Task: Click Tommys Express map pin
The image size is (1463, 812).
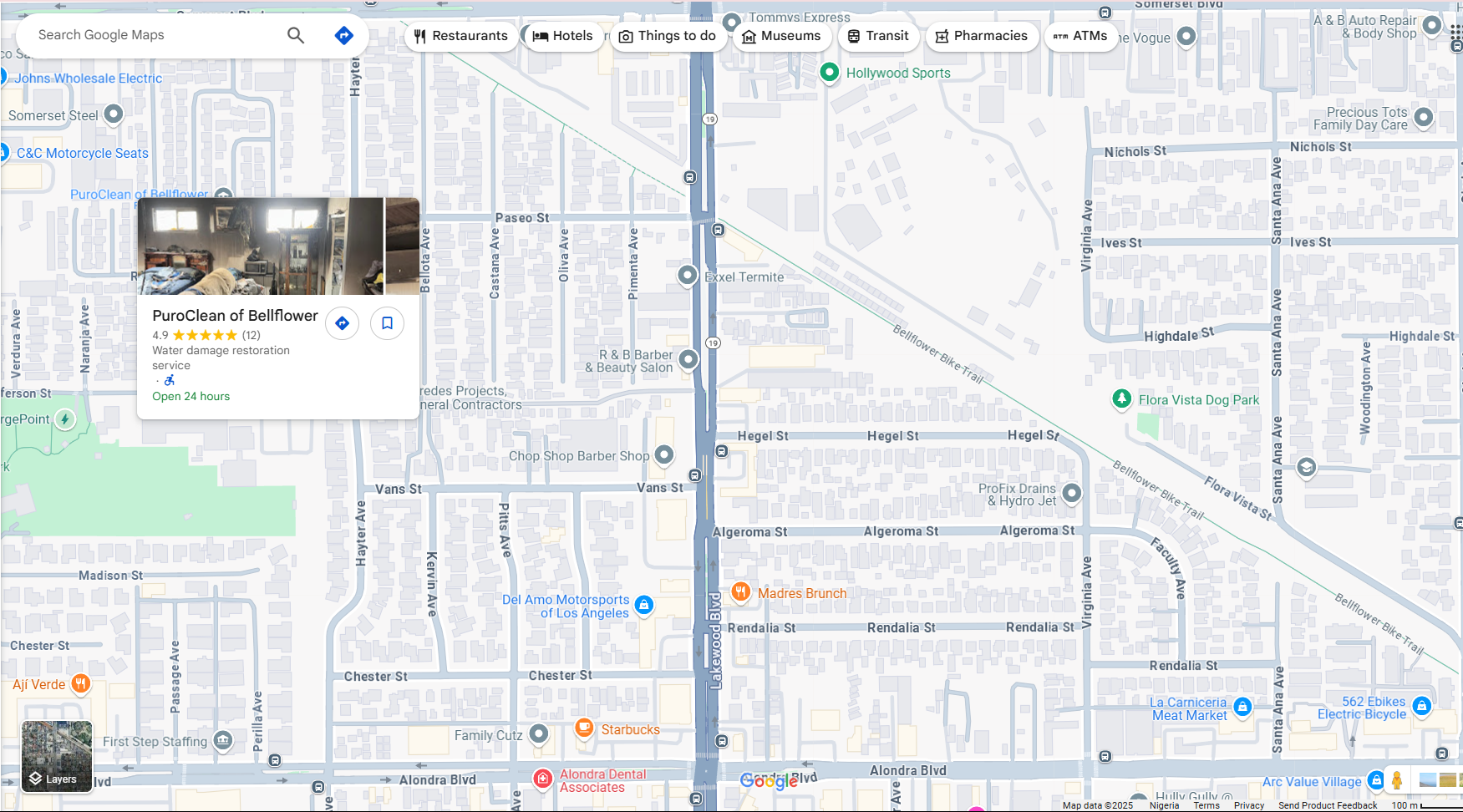Action: click(732, 21)
